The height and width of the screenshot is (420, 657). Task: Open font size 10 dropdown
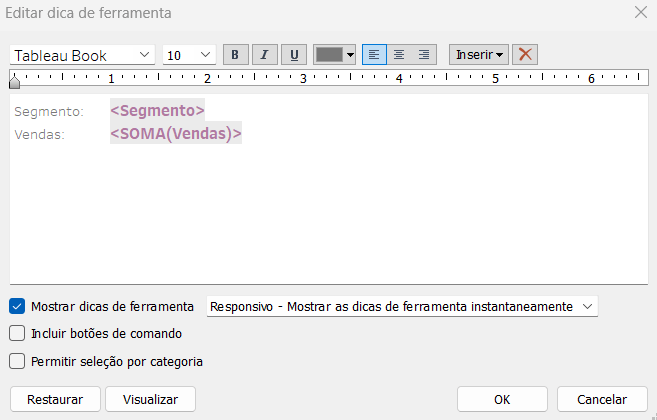tap(189, 55)
